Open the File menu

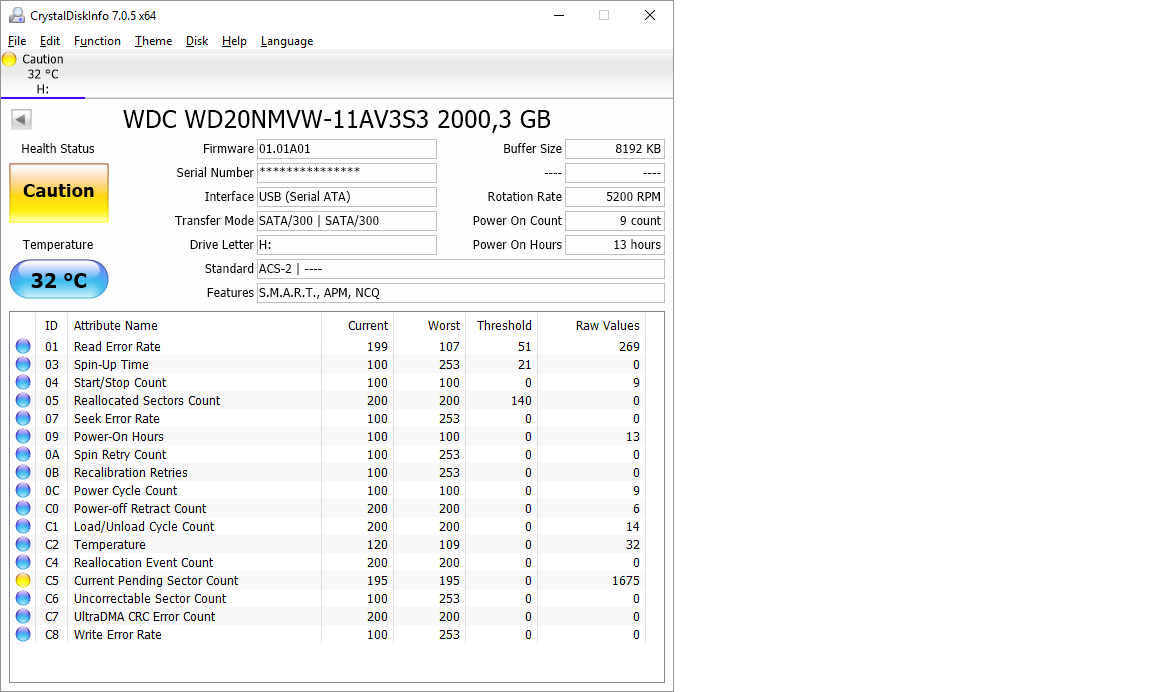17,41
